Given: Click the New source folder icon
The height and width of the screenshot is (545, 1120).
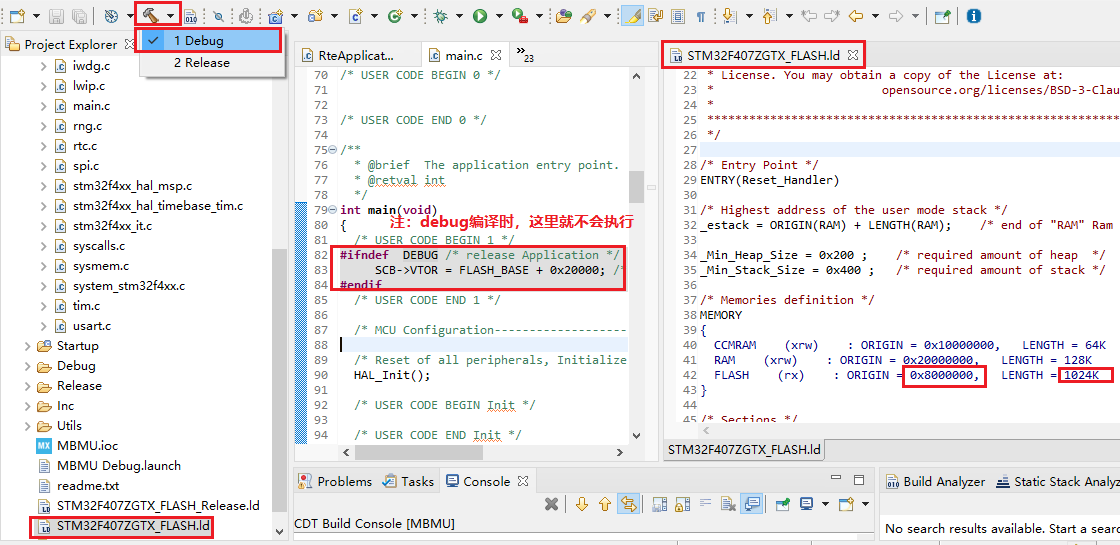Looking at the screenshot, I should (x=315, y=16).
